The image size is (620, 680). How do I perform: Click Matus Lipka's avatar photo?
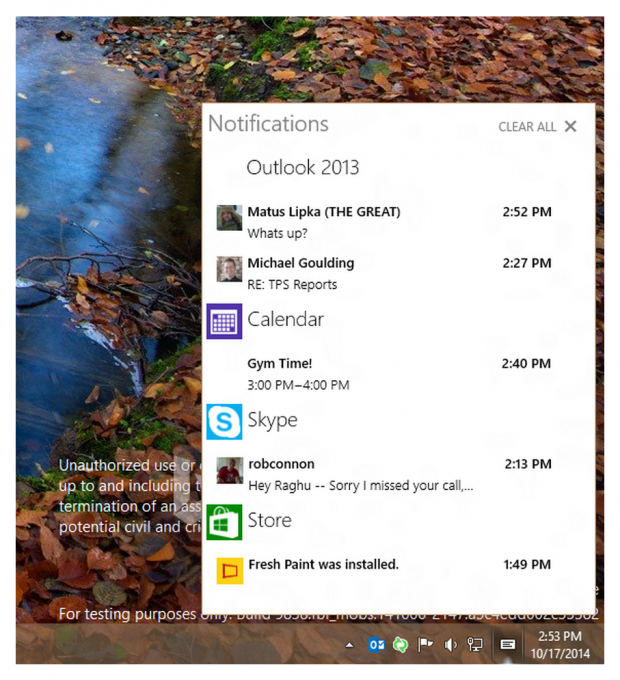coord(229,218)
